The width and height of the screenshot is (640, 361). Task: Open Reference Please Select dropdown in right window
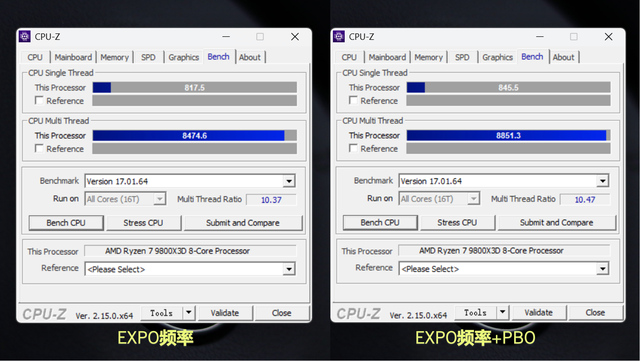pyautogui.click(x=504, y=269)
